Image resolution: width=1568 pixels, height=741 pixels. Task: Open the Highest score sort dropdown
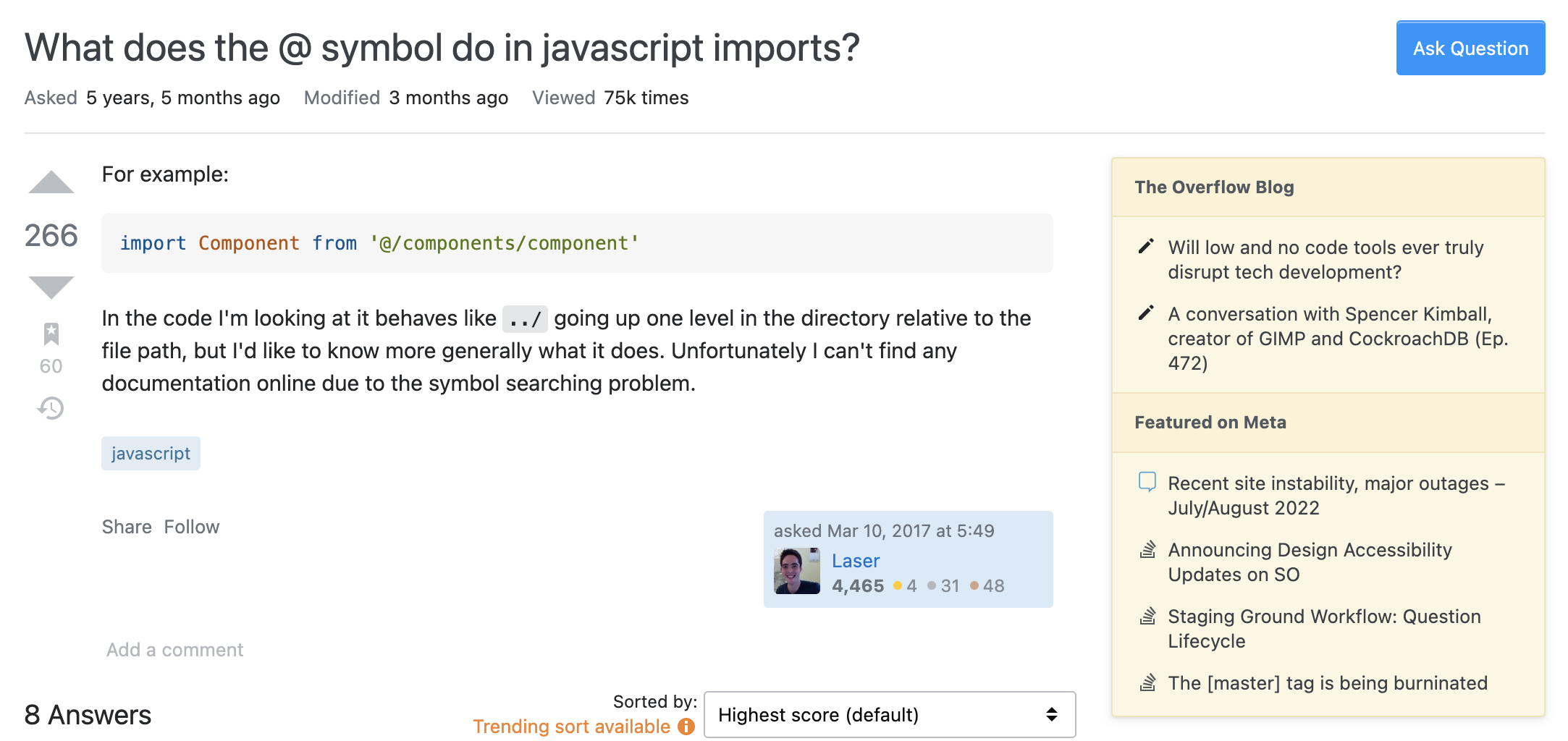tap(890, 714)
